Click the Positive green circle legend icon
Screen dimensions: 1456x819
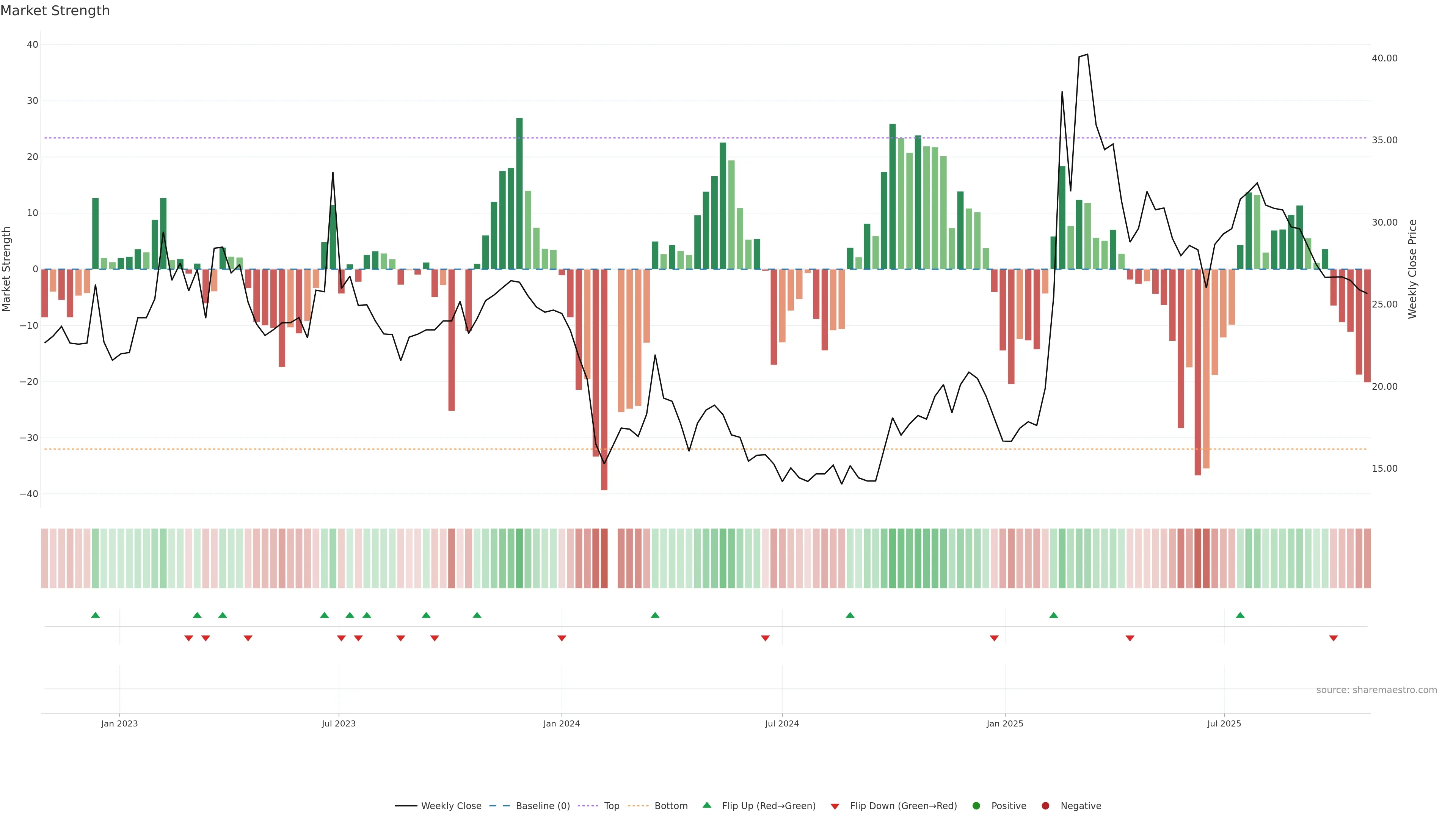pos(976,805)
